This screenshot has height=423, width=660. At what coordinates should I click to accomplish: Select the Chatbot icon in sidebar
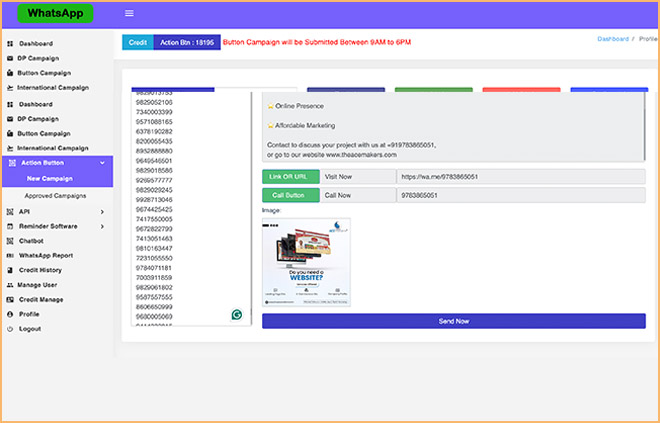pos(11,241)
